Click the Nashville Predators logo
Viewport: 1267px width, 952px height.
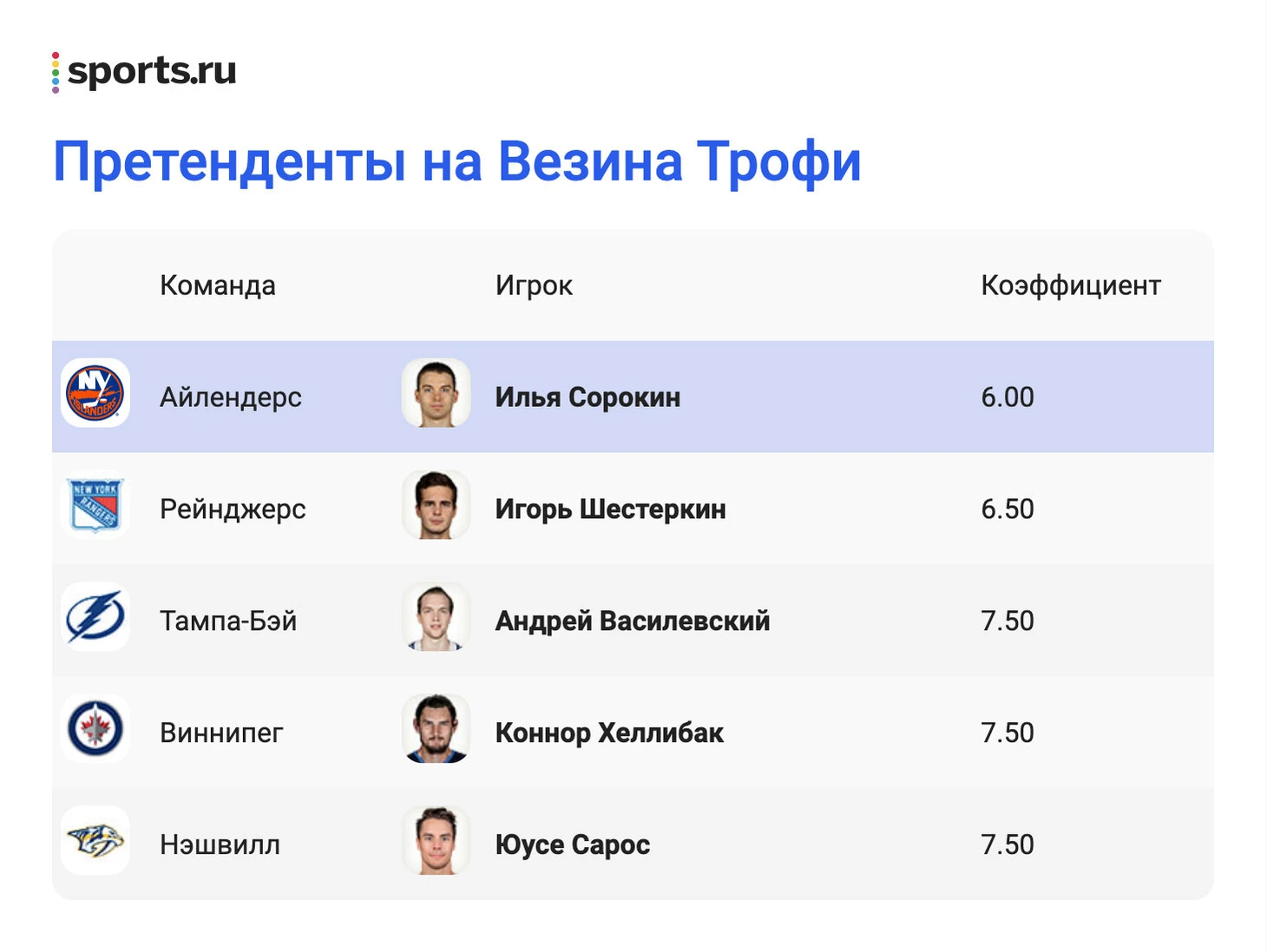point(95,841)
